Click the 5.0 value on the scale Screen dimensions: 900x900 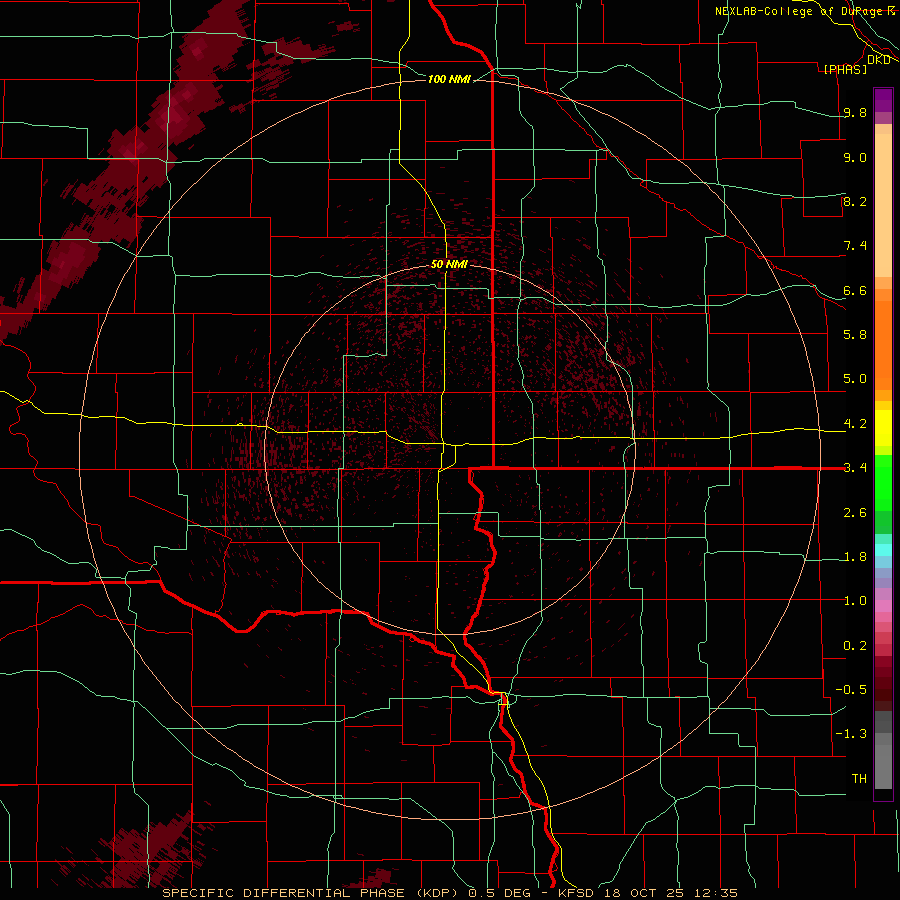(x=855, y=379)
